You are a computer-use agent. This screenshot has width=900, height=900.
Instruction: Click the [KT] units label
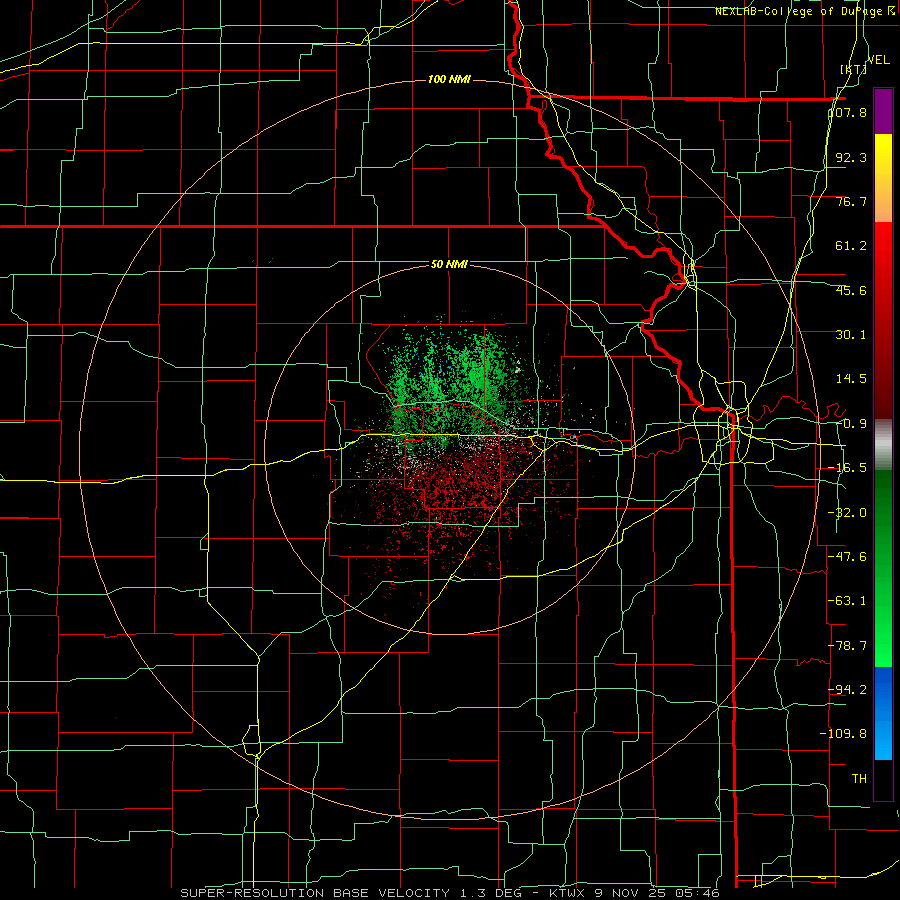[854, 69]
